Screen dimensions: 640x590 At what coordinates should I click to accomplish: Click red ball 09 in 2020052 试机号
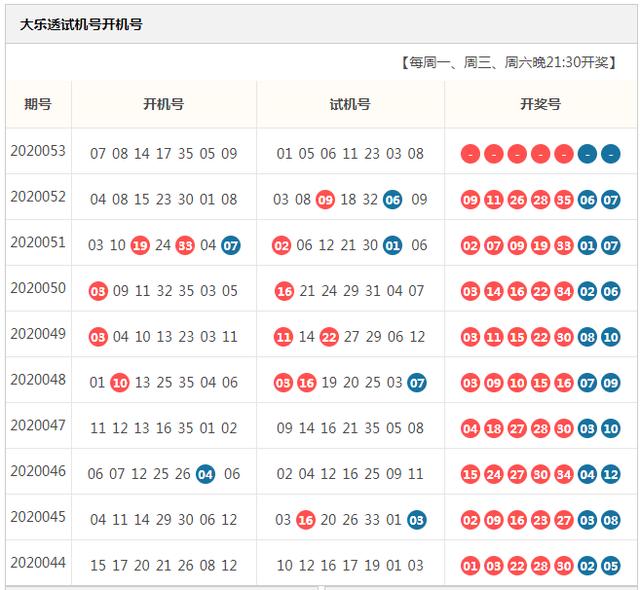click(x=325, y=200)
